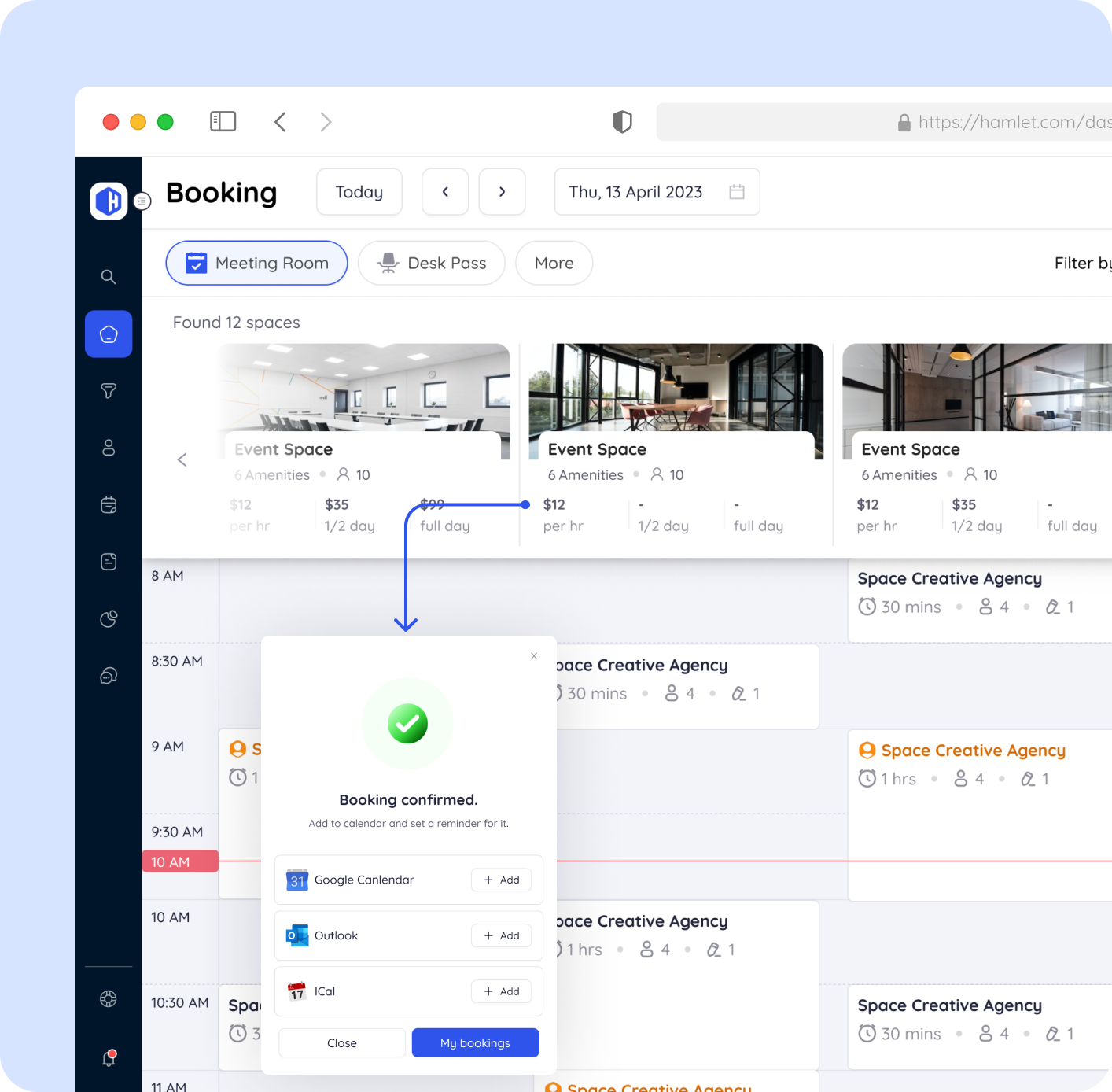Click the calendar icon in the date field

click(x=737, y=192)
